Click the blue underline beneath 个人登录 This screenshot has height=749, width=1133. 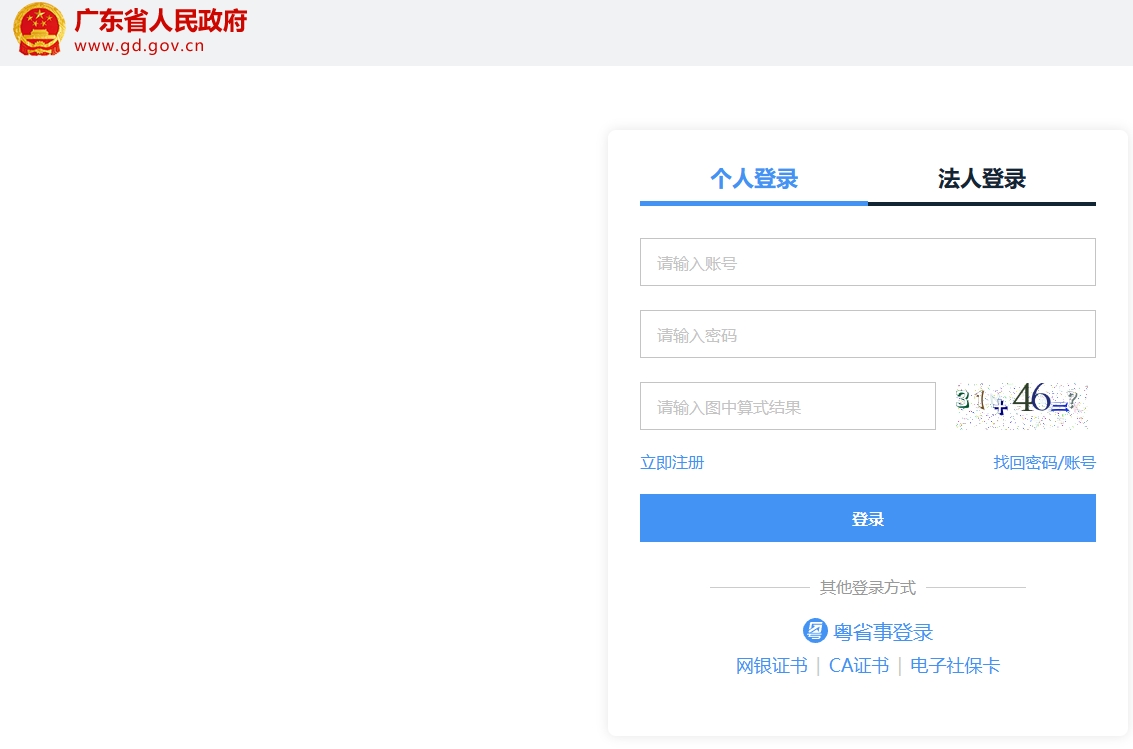tap(754, 204)
